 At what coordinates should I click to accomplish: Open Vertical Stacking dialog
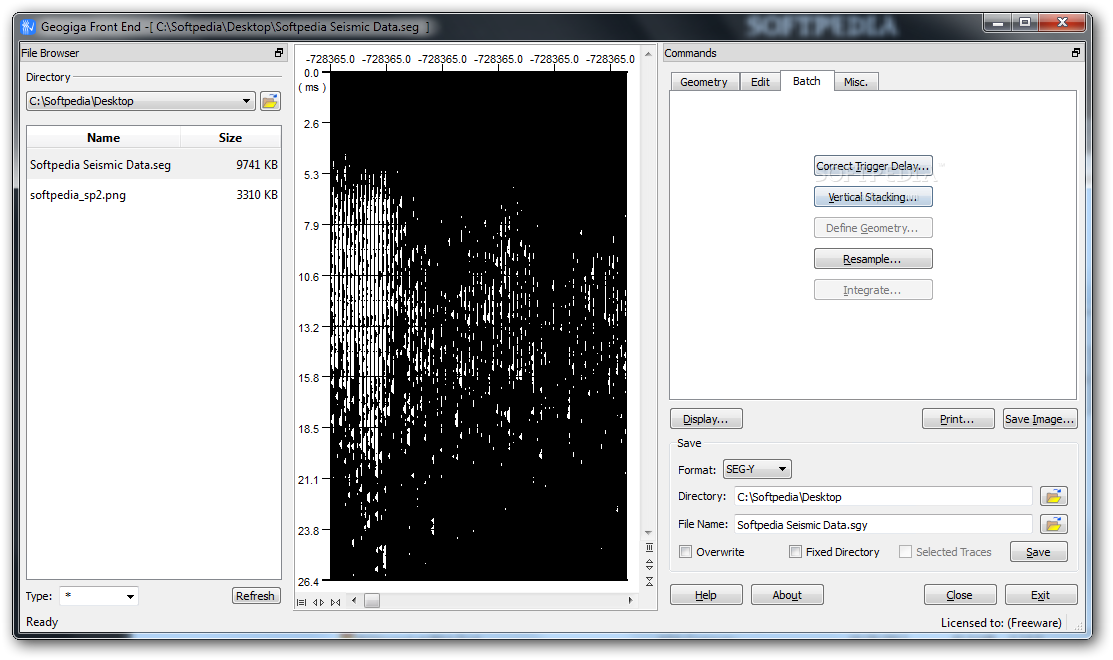pyautogui.click(x=873, y=197)
